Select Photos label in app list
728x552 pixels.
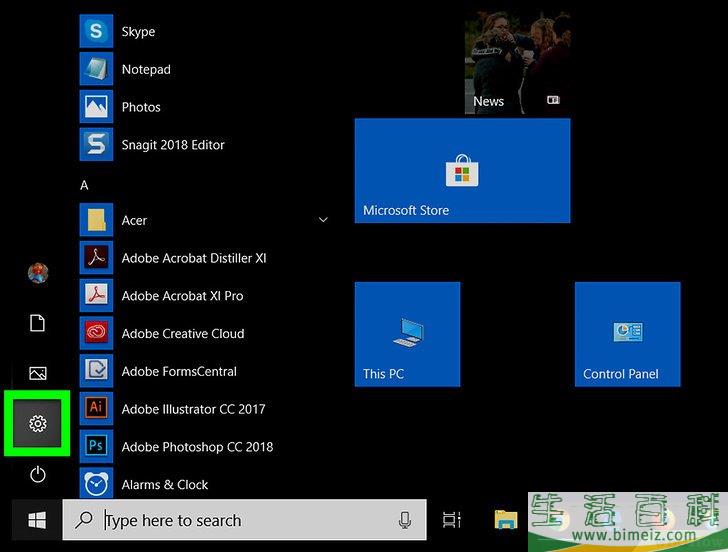141,107
